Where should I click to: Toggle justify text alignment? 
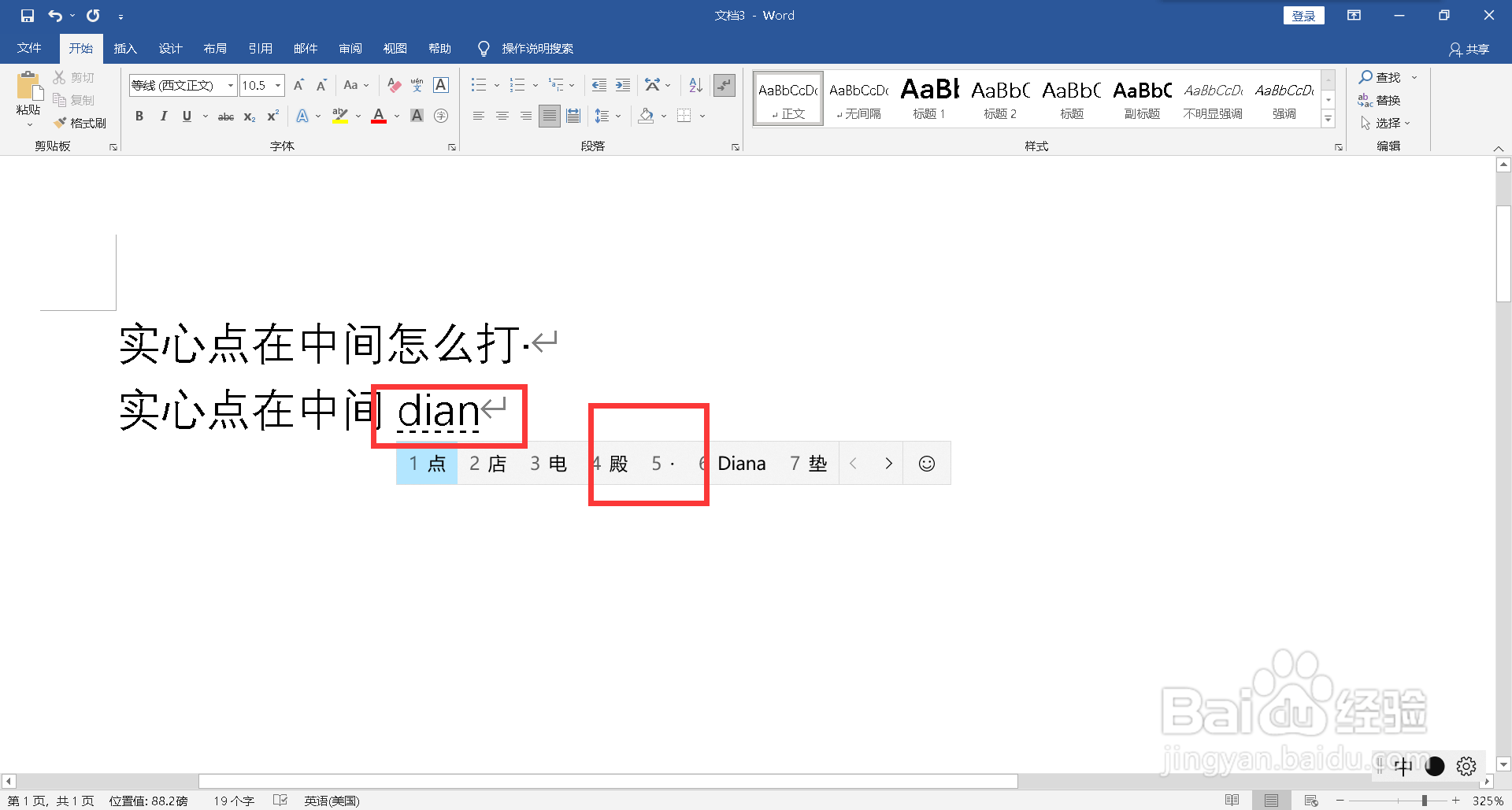pyautogui.click(x=550, y=116)
